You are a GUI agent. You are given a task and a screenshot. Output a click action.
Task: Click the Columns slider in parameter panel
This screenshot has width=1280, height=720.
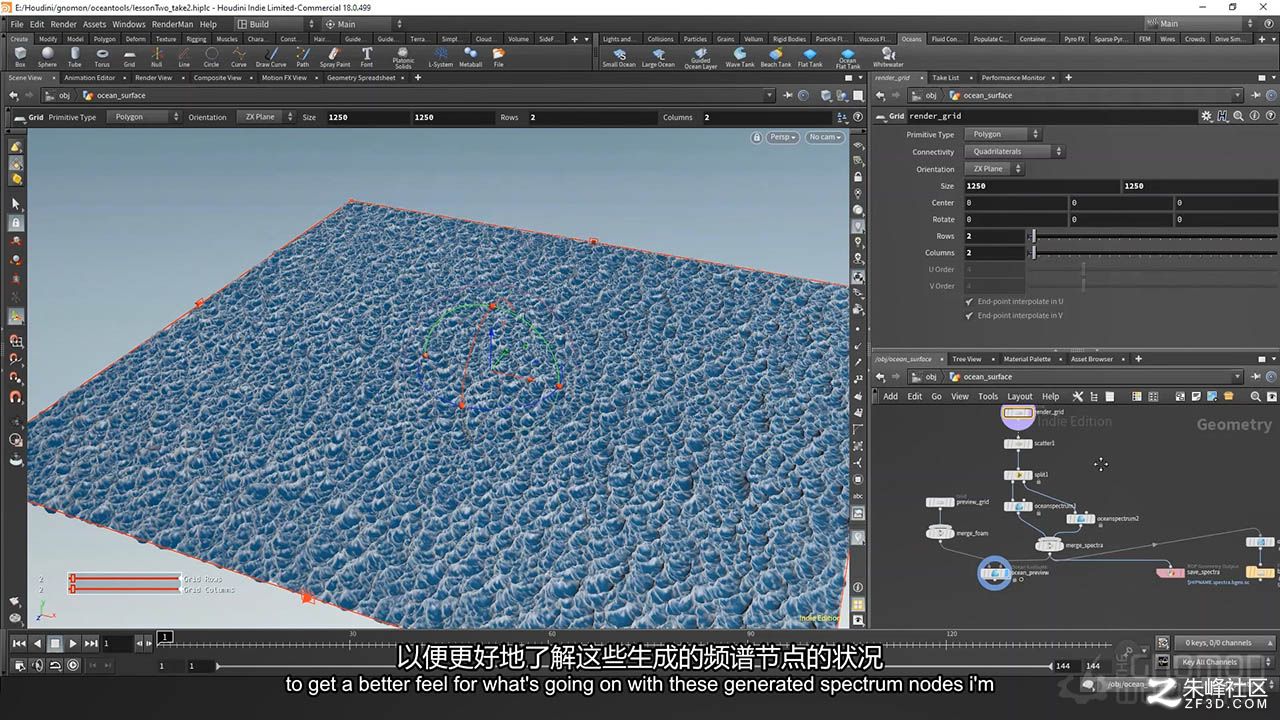(1154, 253)
